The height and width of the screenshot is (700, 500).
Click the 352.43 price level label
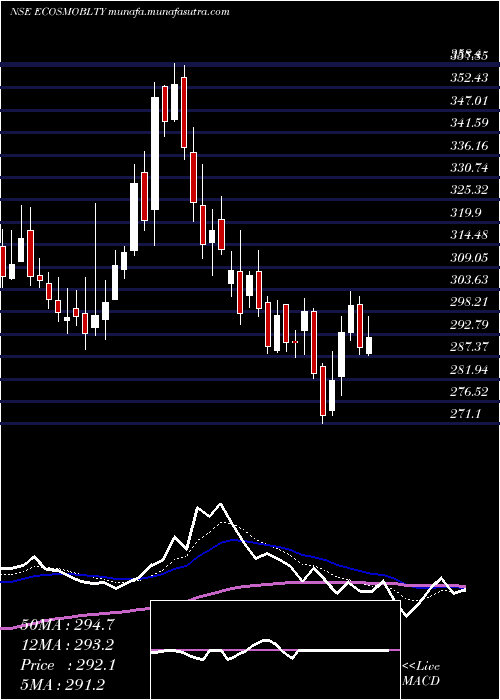point(468,78)
